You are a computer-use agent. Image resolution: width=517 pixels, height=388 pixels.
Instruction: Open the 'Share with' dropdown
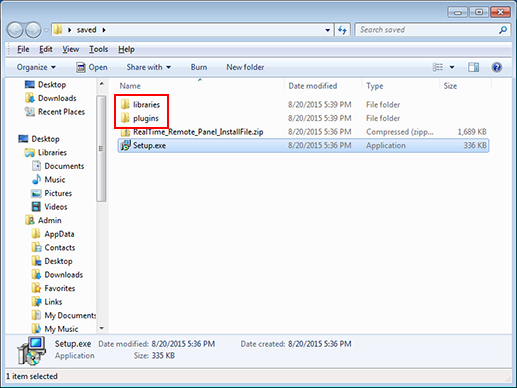pyautogui.click(x=149, y=67)
